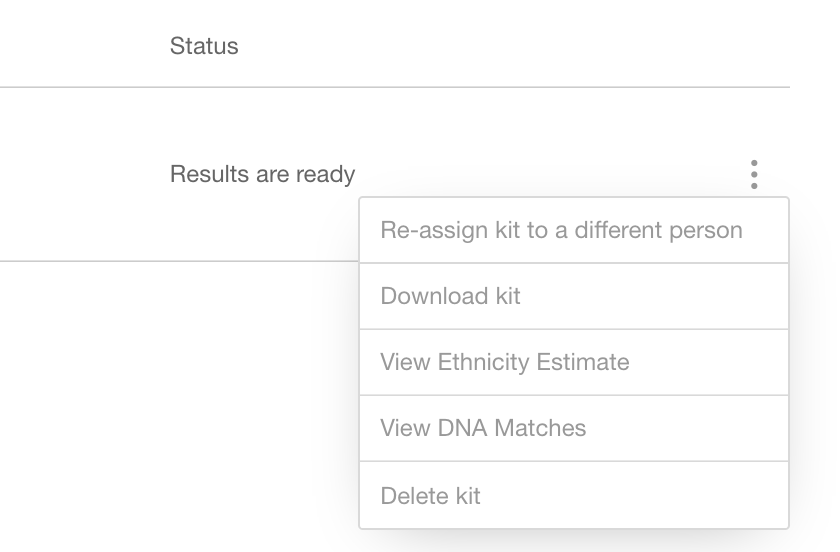Open View Ethnicity Estimate
The width and height of the screenshot is (840, 552).
[574, 362]
